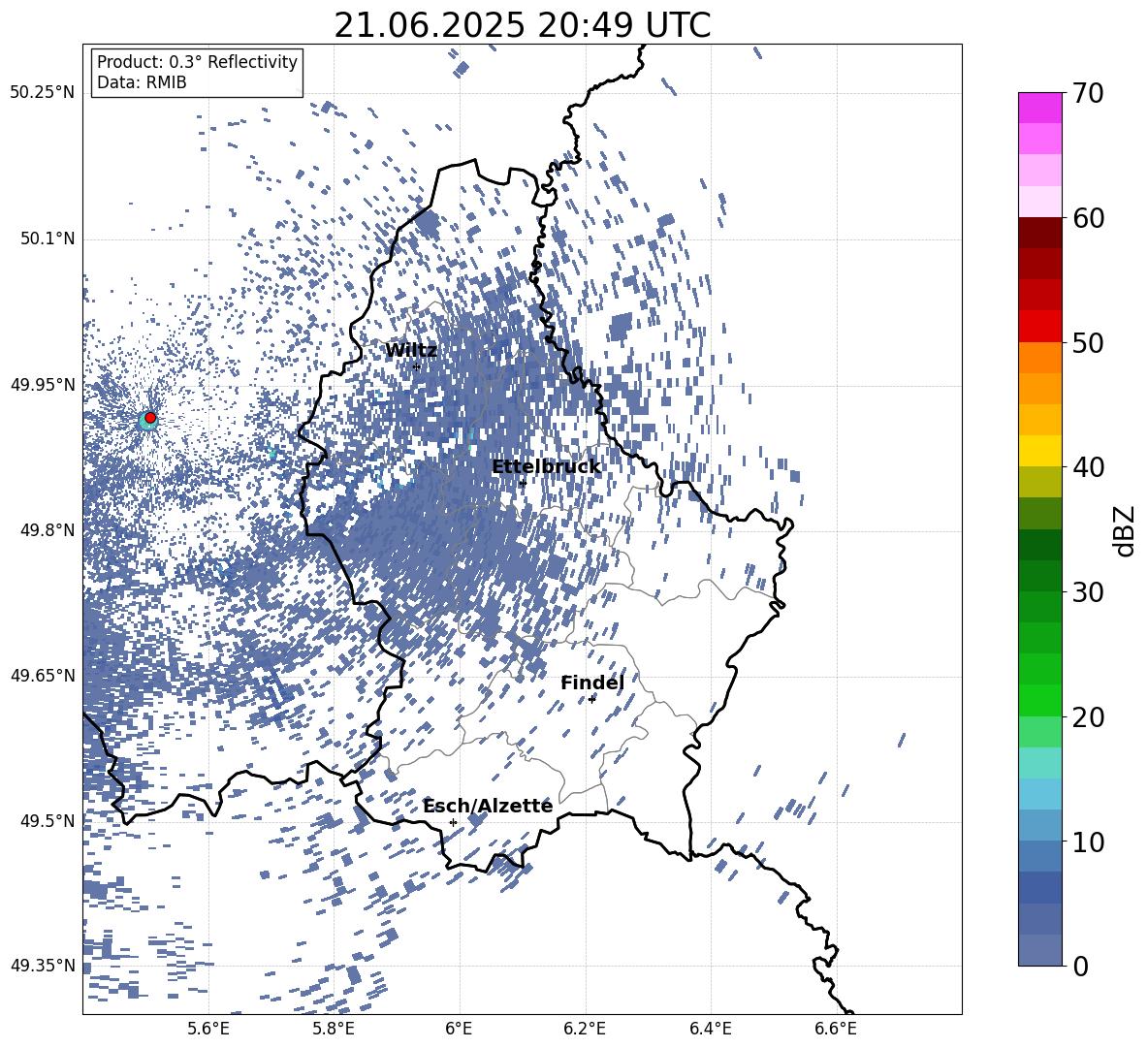Click the colorbar tick label 70
The image size is (1148, 1048).
point(1088,94)
